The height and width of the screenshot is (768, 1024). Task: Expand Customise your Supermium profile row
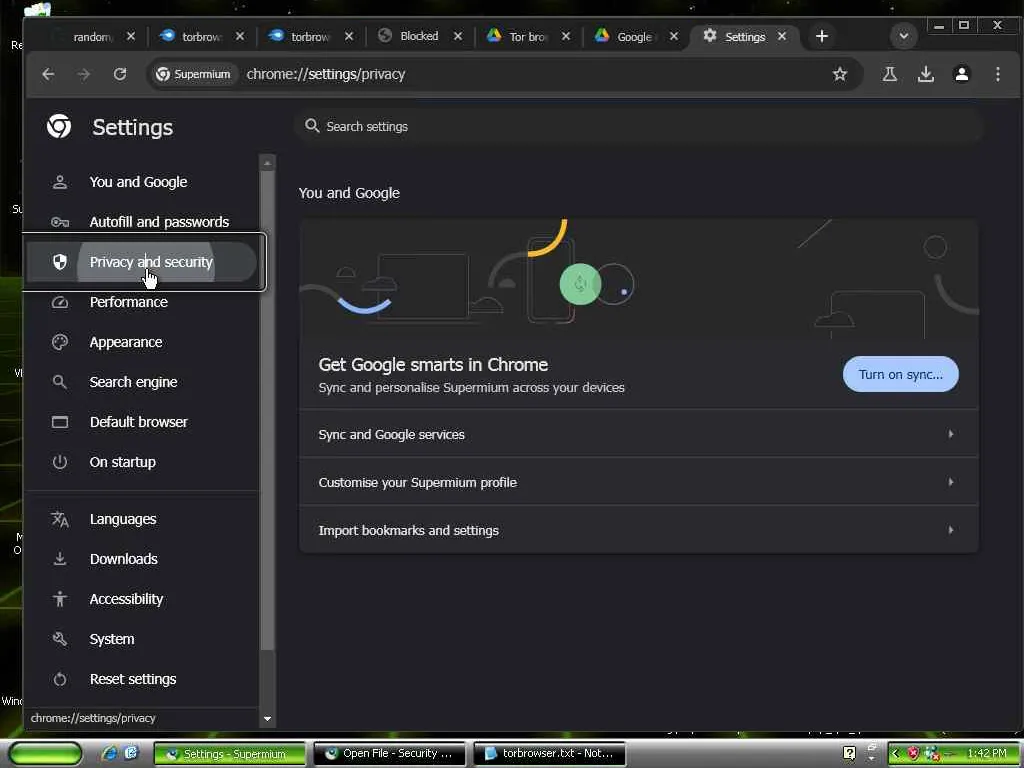click(638, 483)
